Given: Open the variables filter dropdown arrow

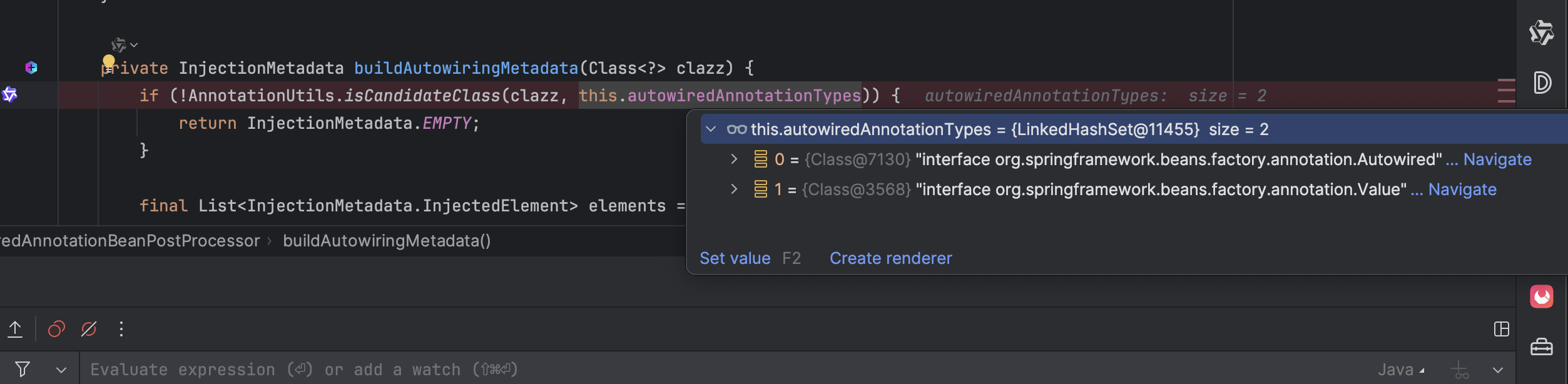Looking at the screenshot, I should pyautogui.click(x=61, y=370).
